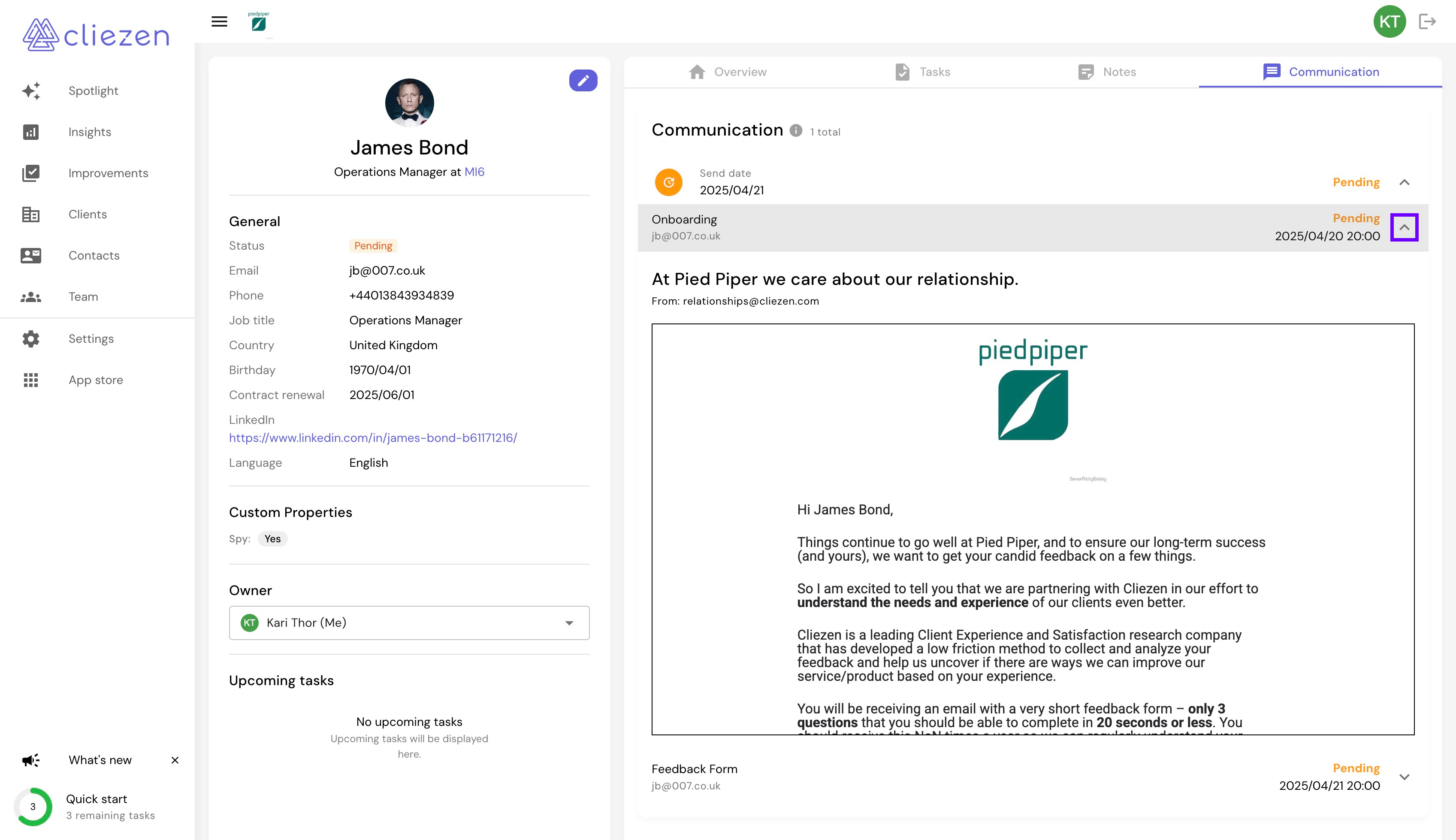Click phone number +44013843934839
Viewport: 1456px width, 840px height.
pos(402,296)
